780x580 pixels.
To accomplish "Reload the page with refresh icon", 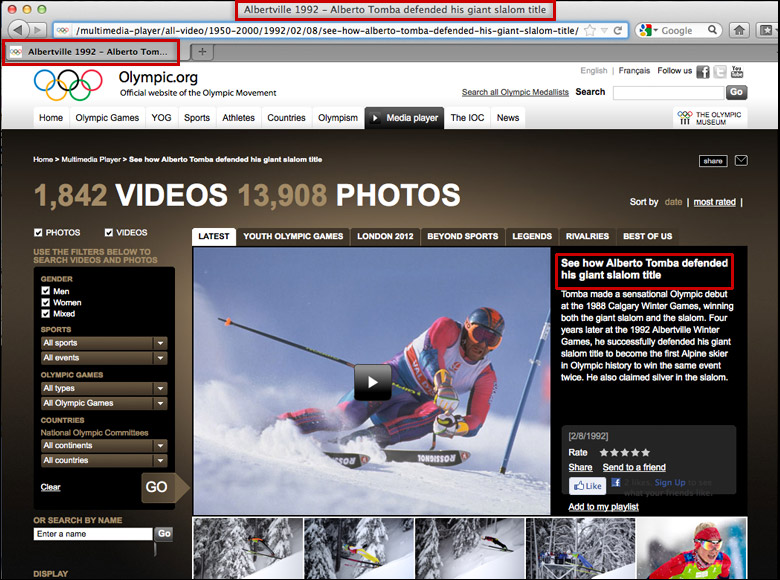I will click(618, 30).
